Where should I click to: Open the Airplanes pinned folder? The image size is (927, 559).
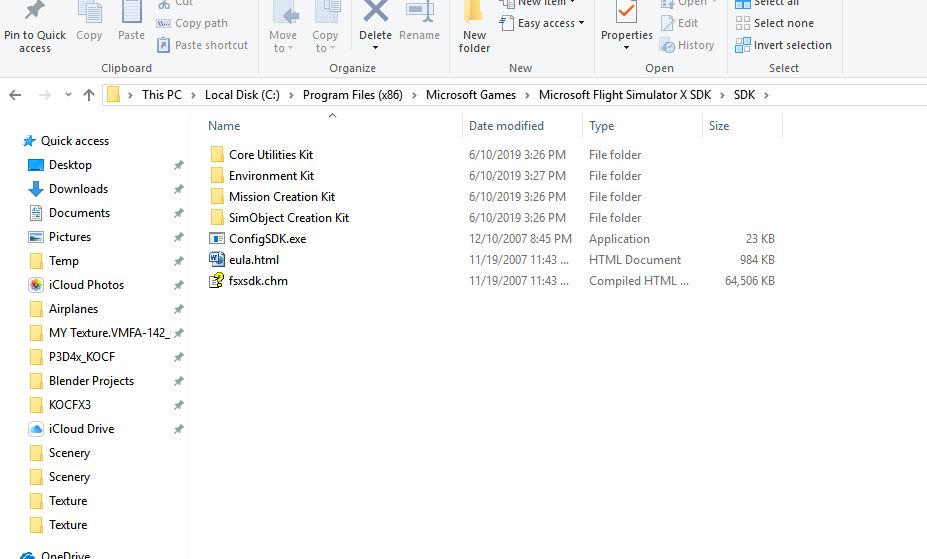pyautogui.click(x=73, y=309)
